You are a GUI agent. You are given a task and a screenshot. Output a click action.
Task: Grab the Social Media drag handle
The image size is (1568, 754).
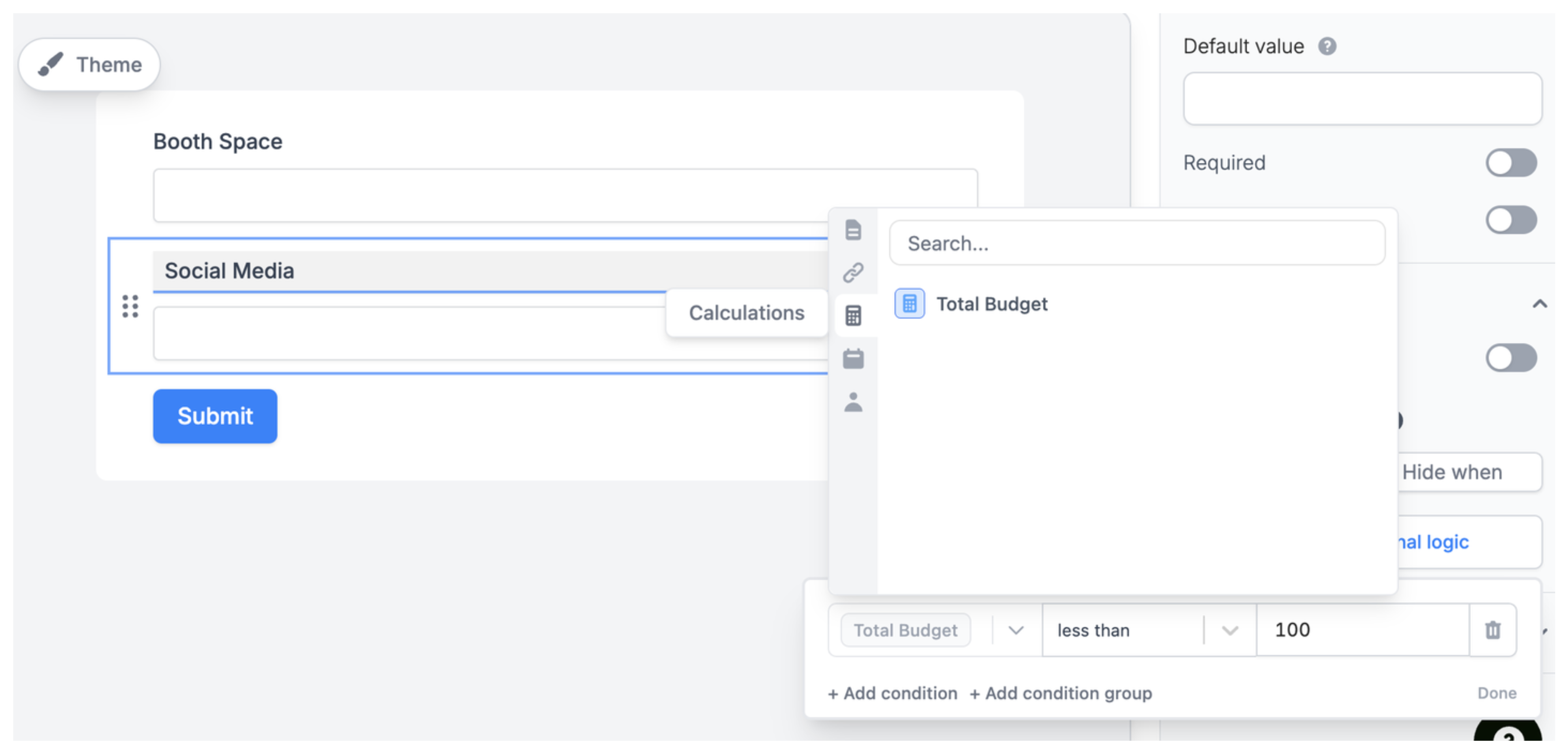[x=130, y=307]
